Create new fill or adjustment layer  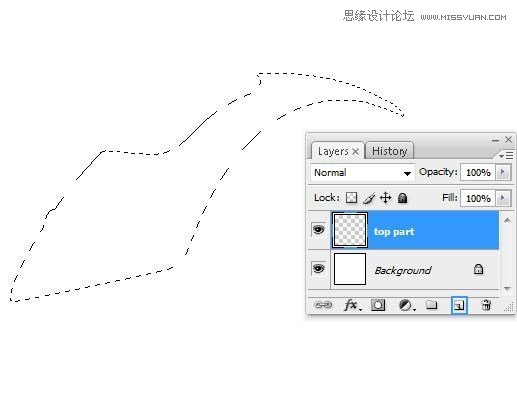[x=406, y=305]
